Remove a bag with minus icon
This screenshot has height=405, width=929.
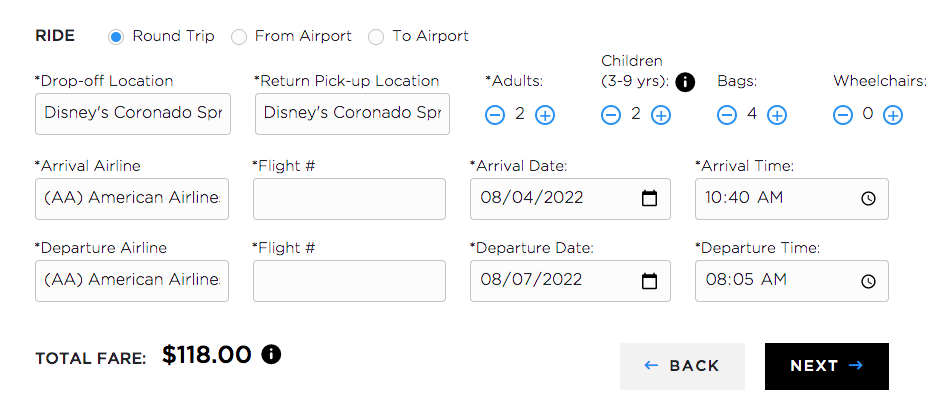coord(727,115)
